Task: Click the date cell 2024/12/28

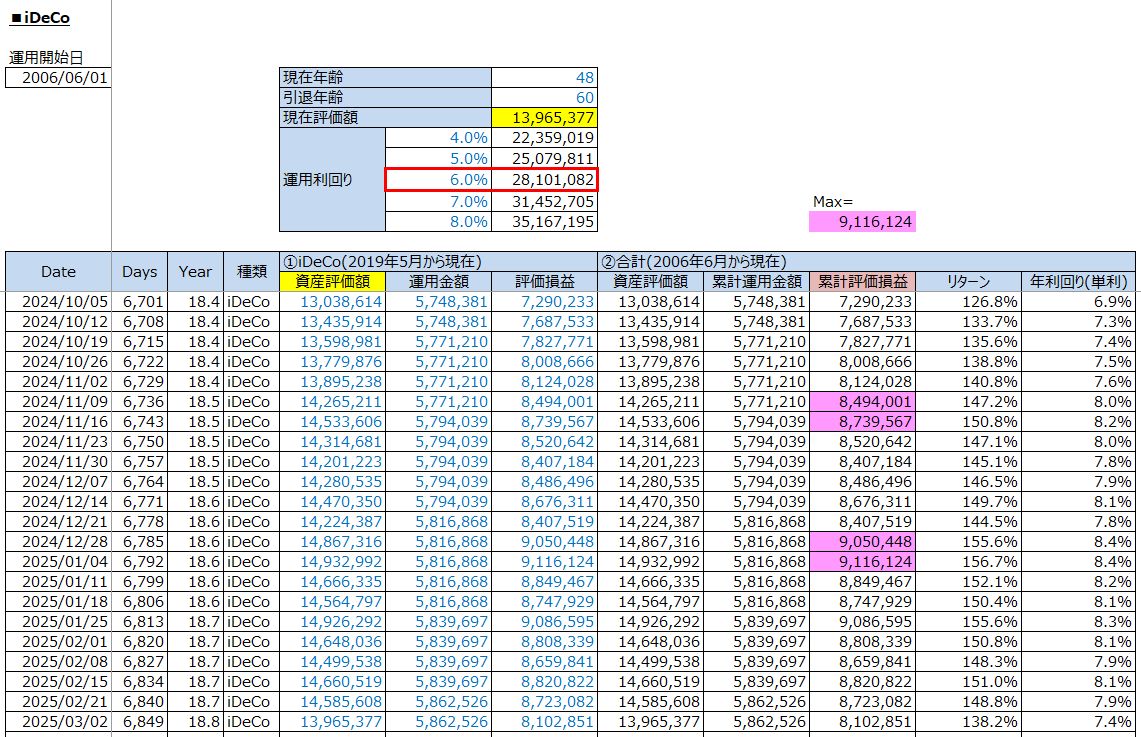Action: (x=58, y=542)
